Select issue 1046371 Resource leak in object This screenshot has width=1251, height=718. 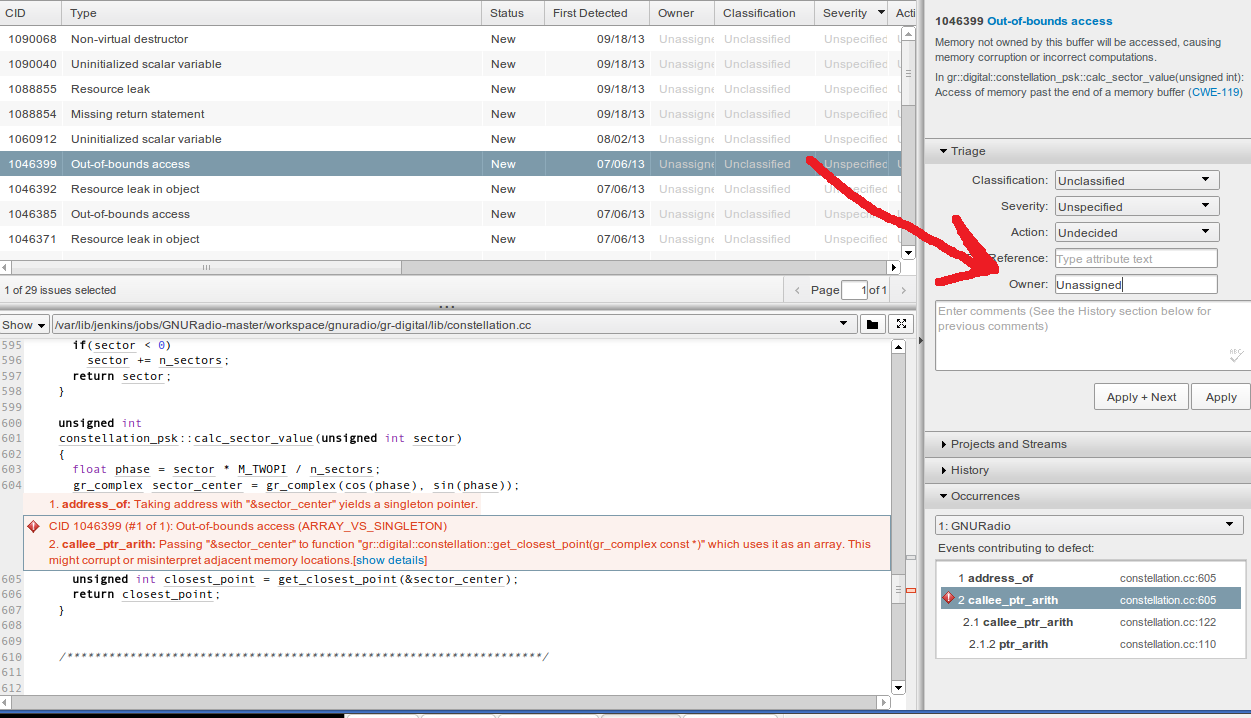(450, 239)
